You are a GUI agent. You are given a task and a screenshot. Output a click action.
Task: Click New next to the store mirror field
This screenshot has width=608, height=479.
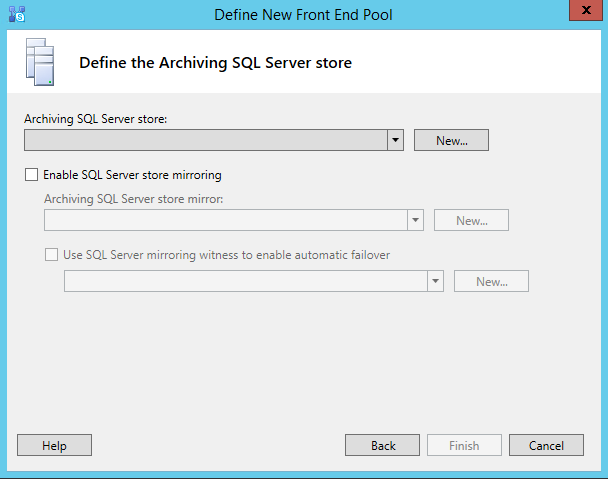pos(471,221)
